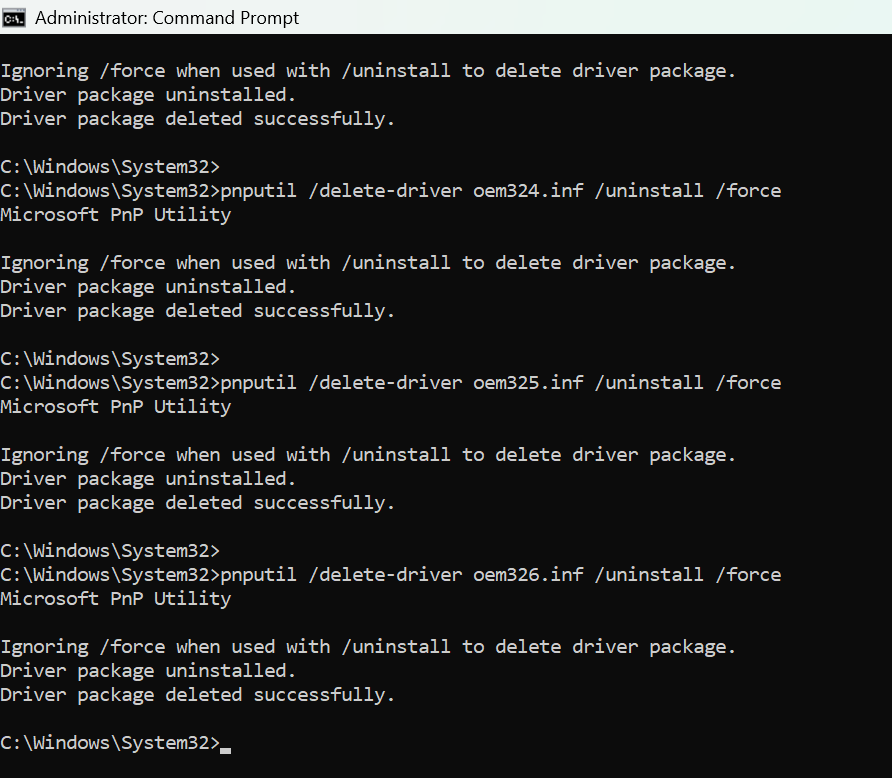
Task: Click the final 'Driver package deleted successfully.' line
Action: pyautogui.click(x=197, y=695)
